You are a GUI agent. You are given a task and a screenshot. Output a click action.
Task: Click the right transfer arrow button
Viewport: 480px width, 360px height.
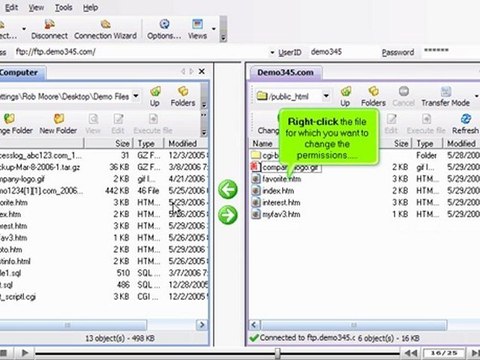[x=228, y=215]
